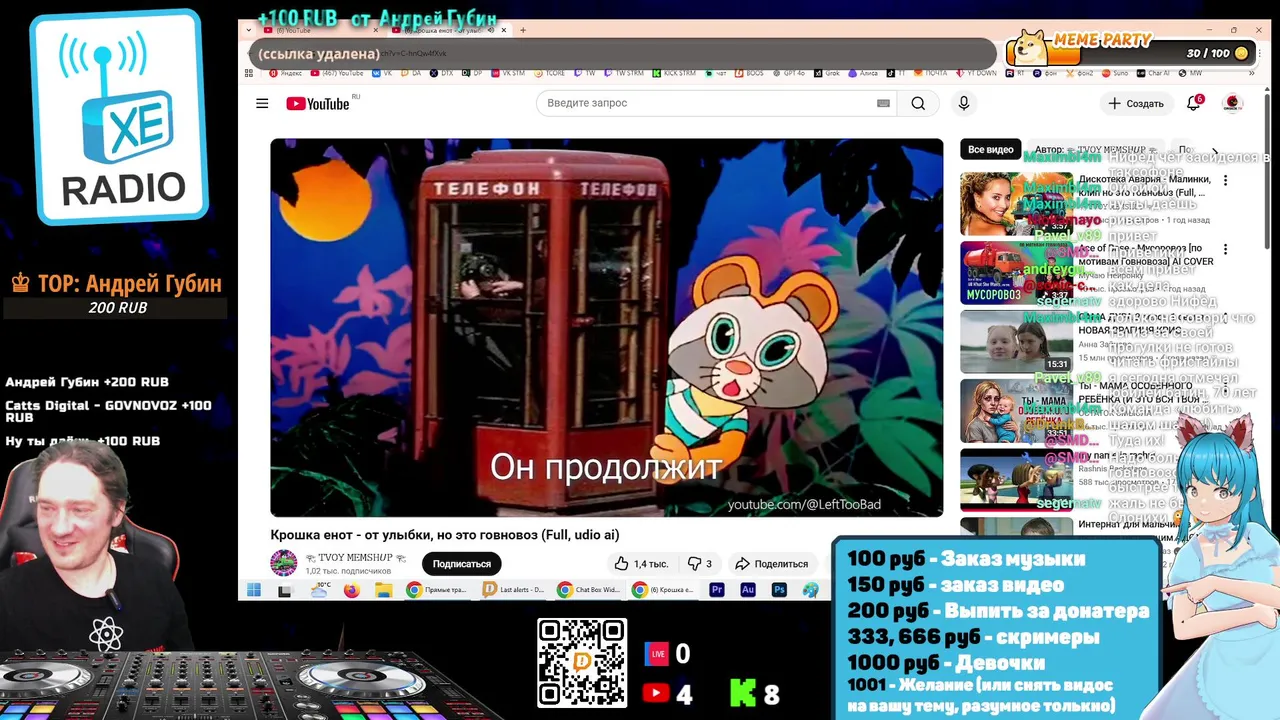Select the Автор: TVOY MEMSHUP chip
This screenshot has height=720, width=1280.
coord(1096,149)
